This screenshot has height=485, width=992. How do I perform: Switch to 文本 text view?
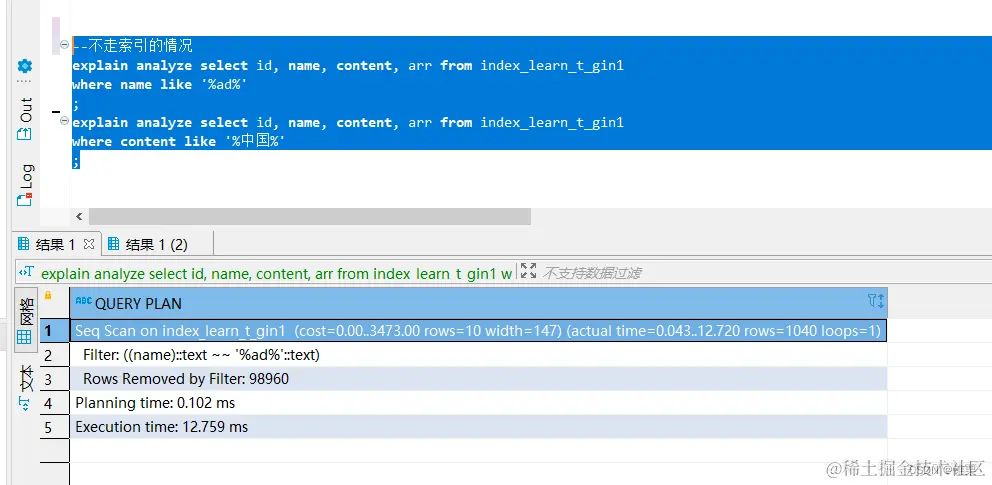tap(25, 388)
